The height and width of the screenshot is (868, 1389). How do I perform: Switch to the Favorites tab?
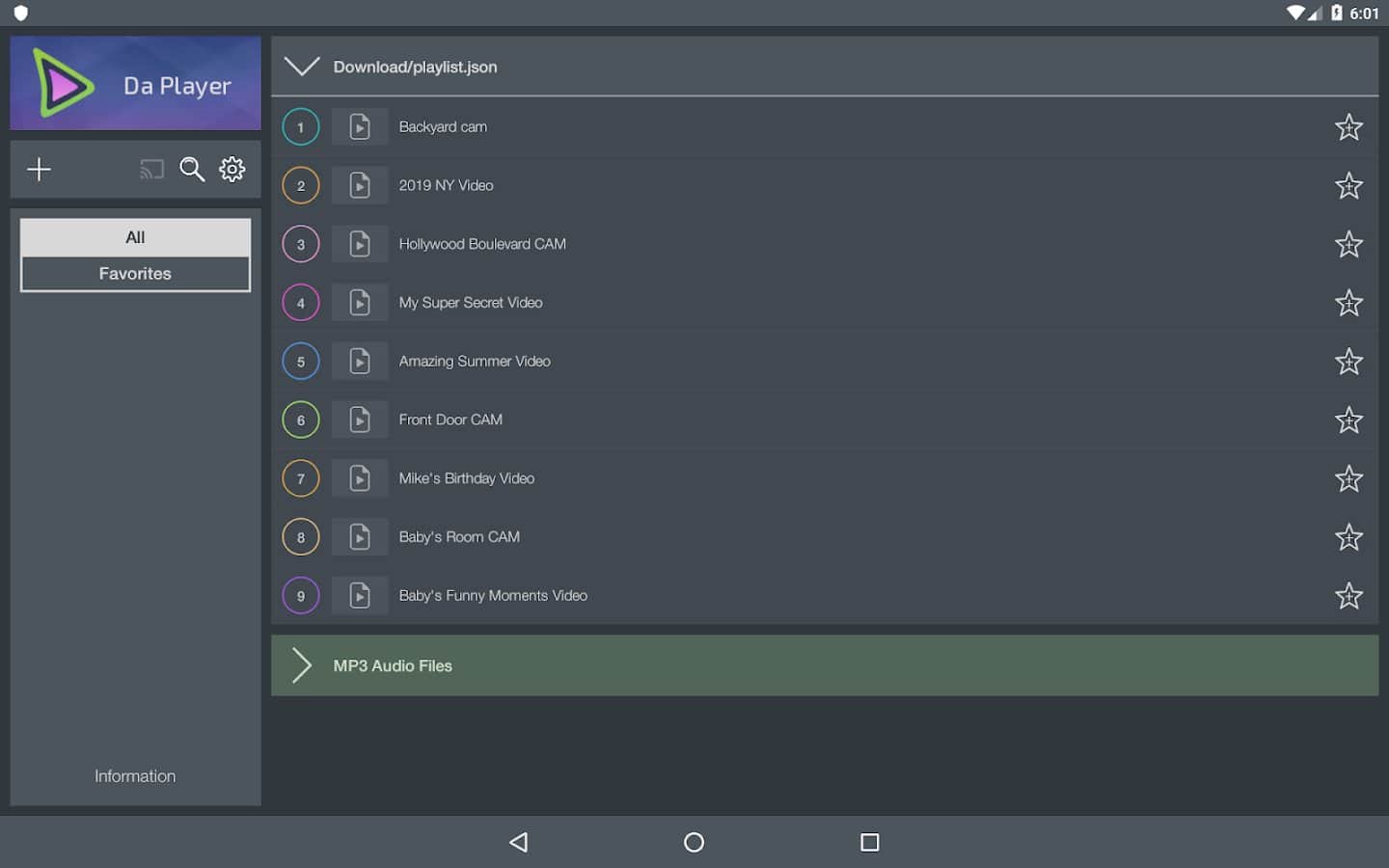(135, 274)
